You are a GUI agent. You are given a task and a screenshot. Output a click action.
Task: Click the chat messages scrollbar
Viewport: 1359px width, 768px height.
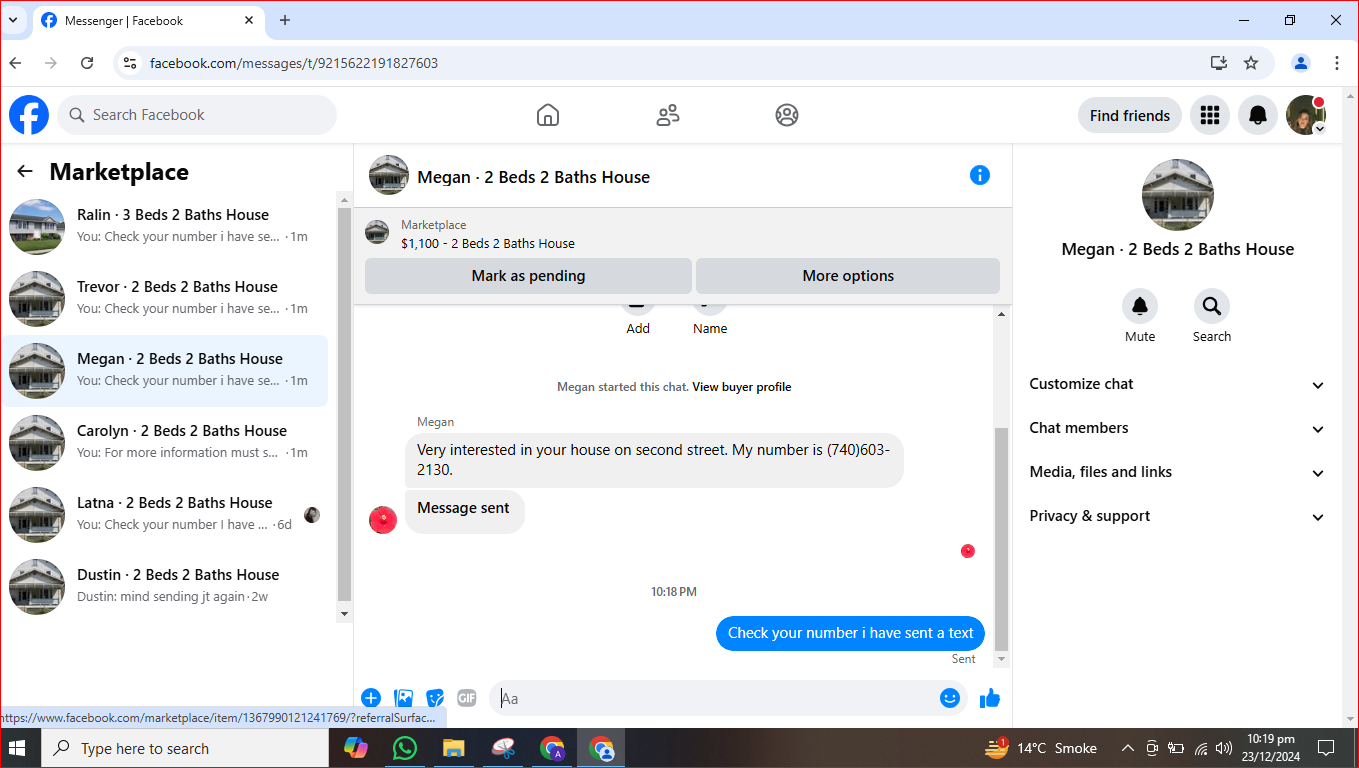1001,539
